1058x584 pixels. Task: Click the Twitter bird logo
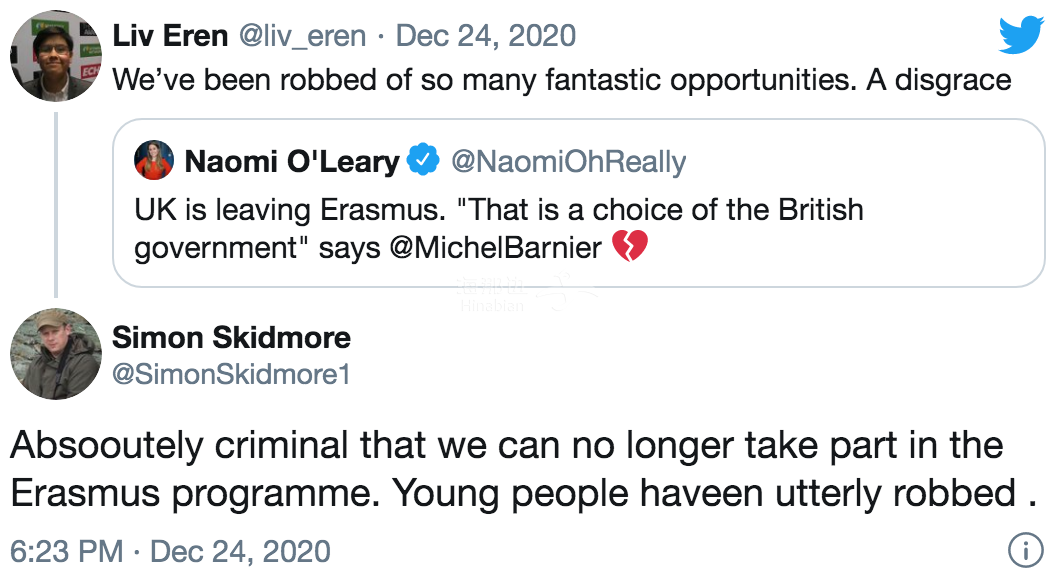click(1021, 37)
